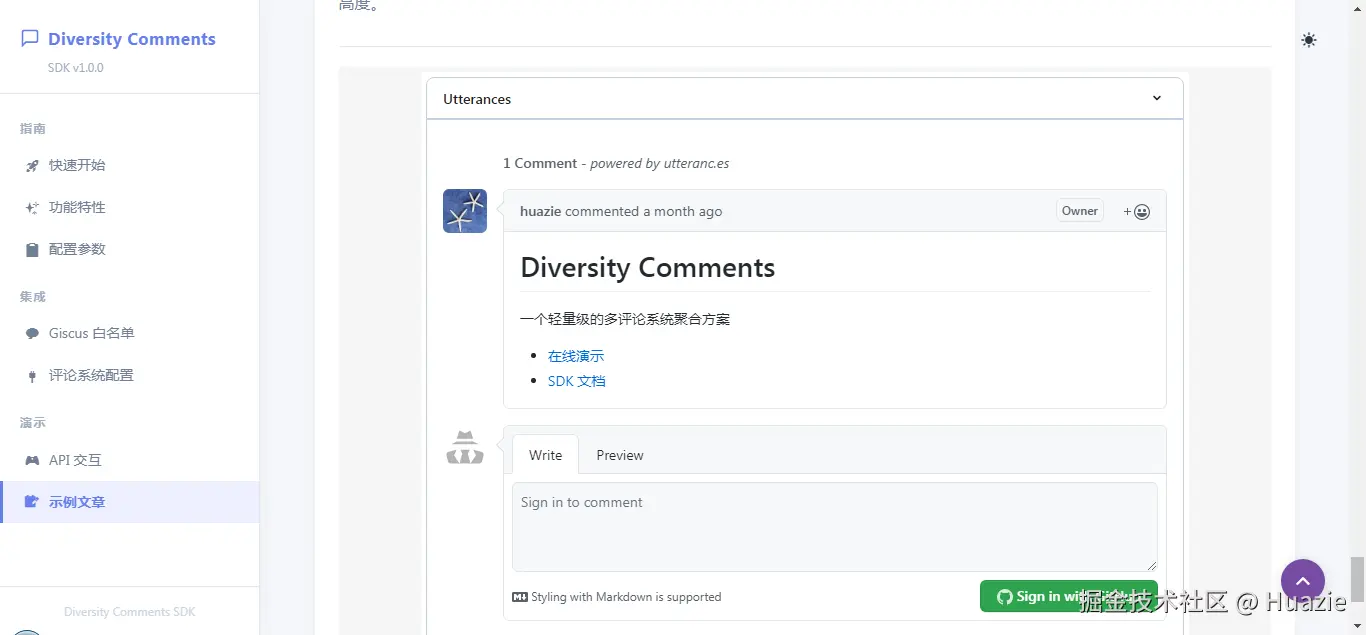Open the Giscus 白名单 page
The height and width of the screenshot is (635, 1366).
(x=130, y=334)
